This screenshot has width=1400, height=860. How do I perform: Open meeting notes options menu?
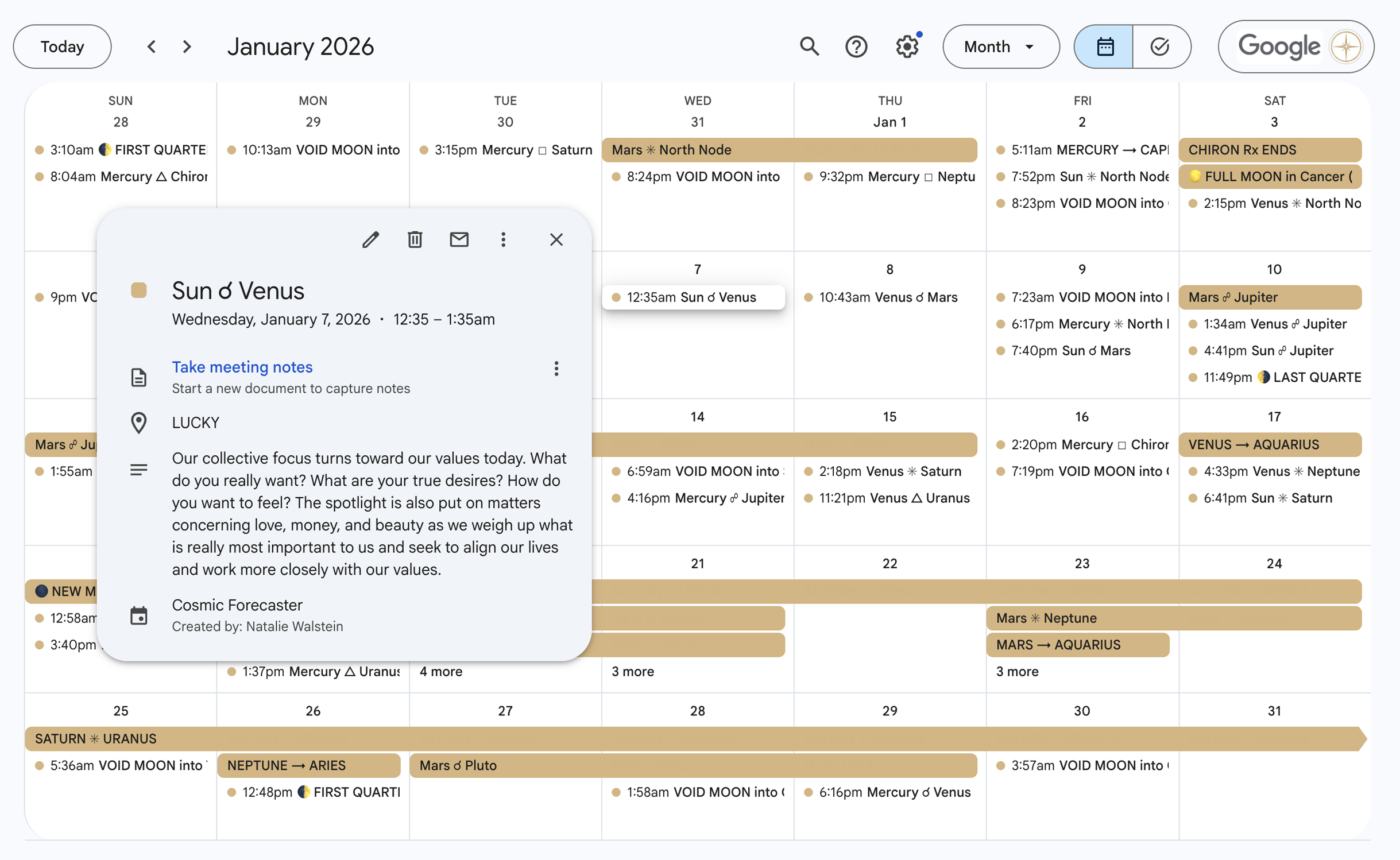(x=556, y=369)
